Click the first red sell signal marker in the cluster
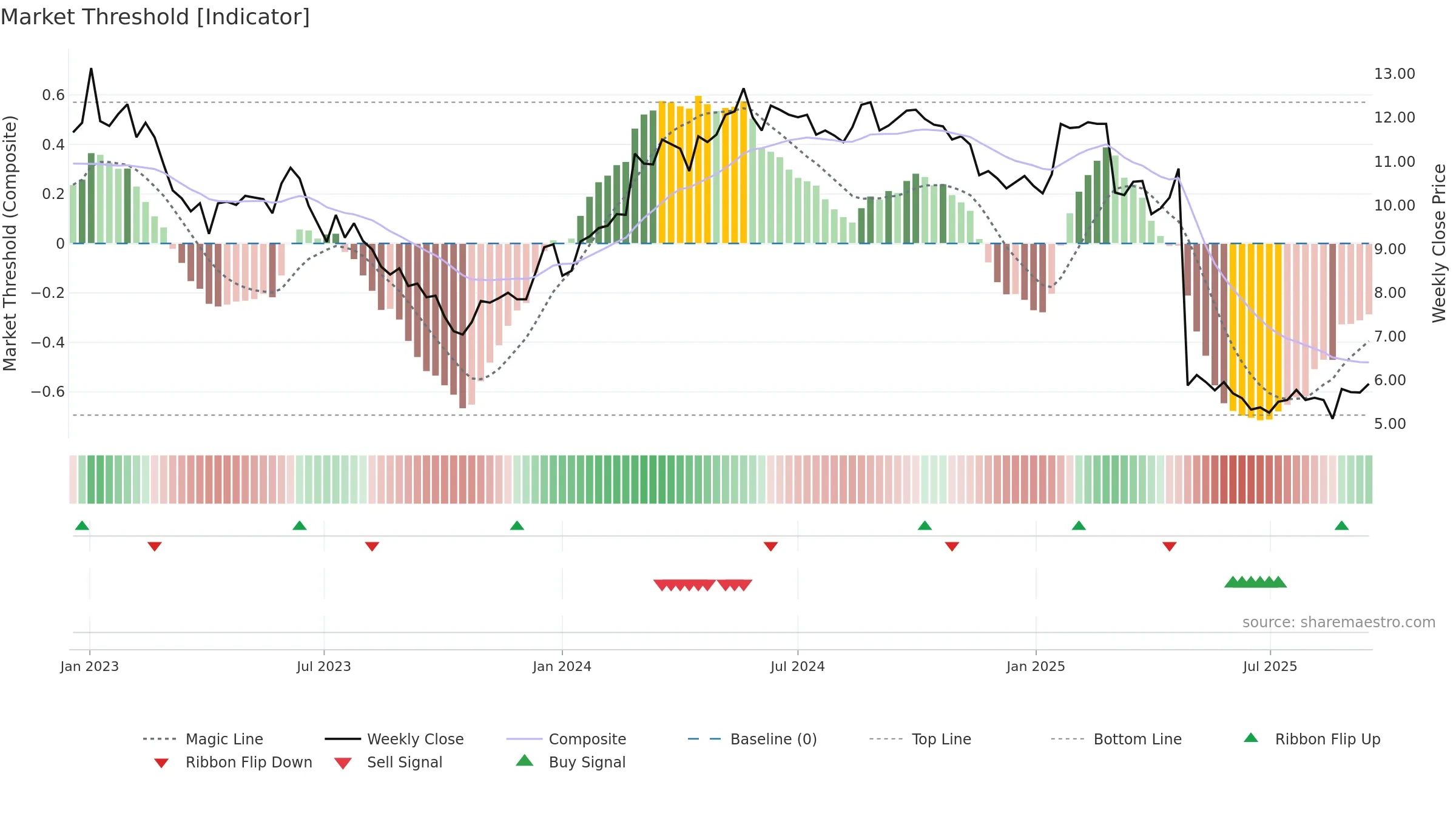The image size is (1456, 819). pyautogui.click(x=662, y=585)
